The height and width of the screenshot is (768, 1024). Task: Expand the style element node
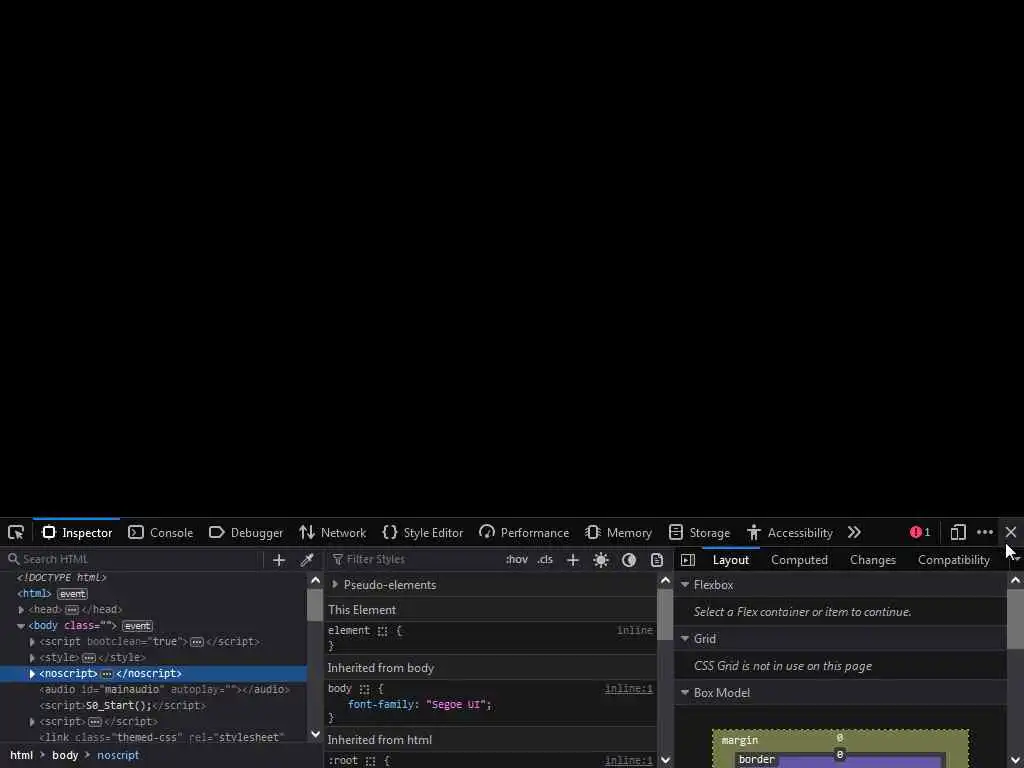pyautogui.click(x=32, y=658)
